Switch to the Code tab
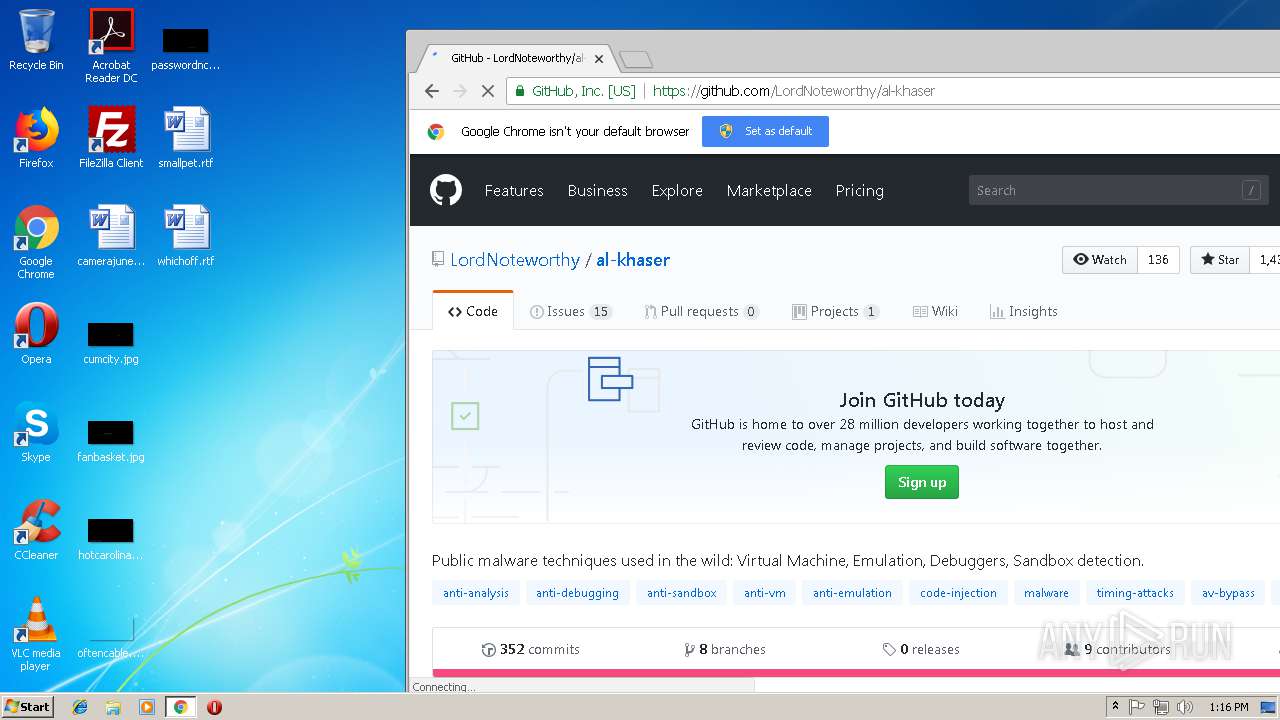This screenshot has width=1280, height=720. [x=473, y=311]
